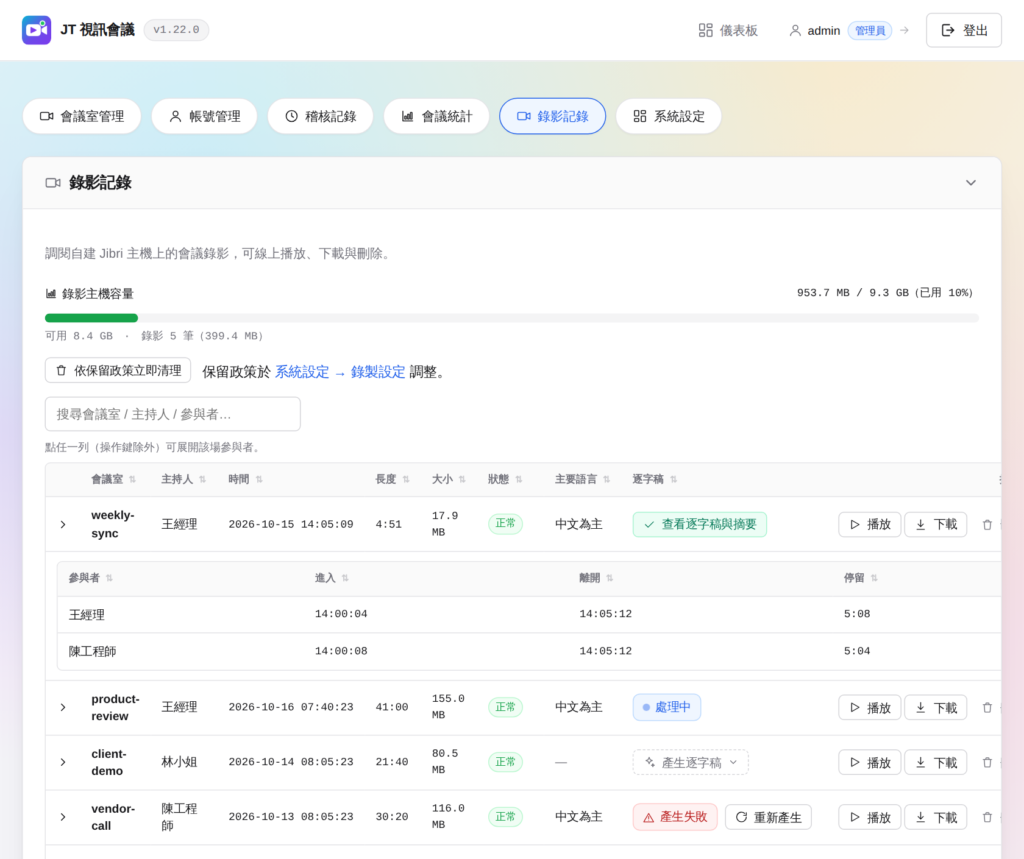The height and width of the screenshot is (859, 1024).
Task: Play the weekly-sync recording
Action: [x=870, y=525]
